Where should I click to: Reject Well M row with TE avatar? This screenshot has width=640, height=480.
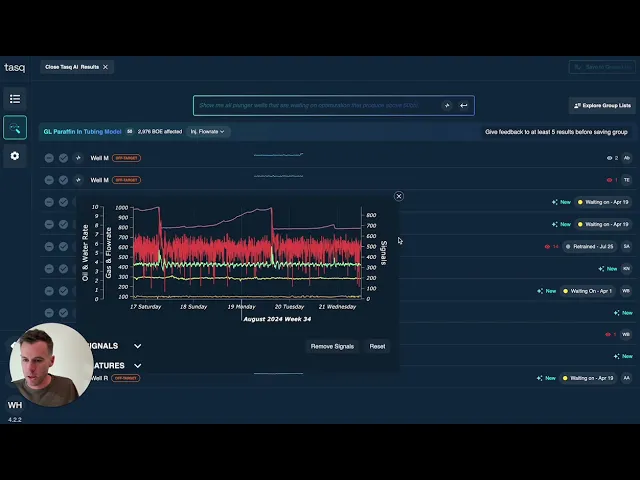tap(49, 180)
